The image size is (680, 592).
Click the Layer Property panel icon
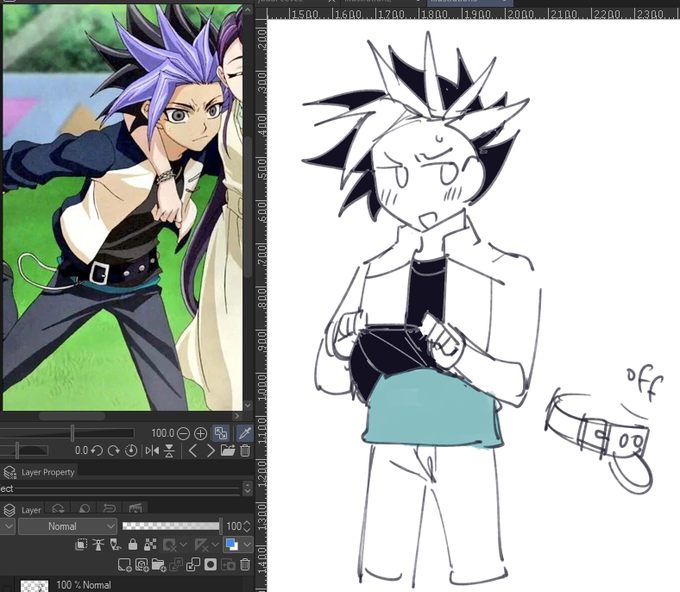pos(9,472)
